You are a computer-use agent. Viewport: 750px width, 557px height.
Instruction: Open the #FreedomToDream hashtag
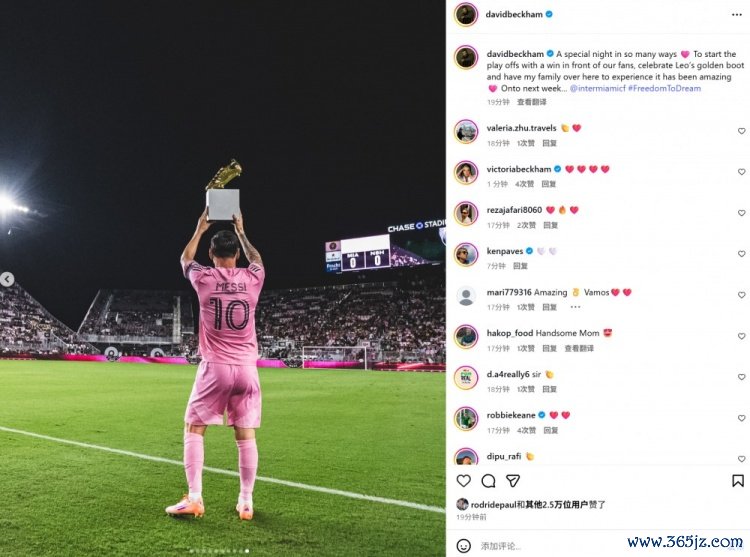664,88
